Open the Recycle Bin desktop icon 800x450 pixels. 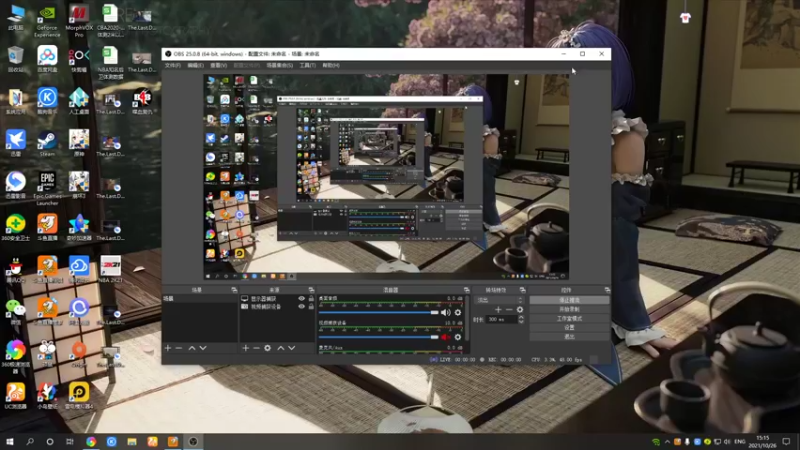pyautogui.click(x=15, y=59)
